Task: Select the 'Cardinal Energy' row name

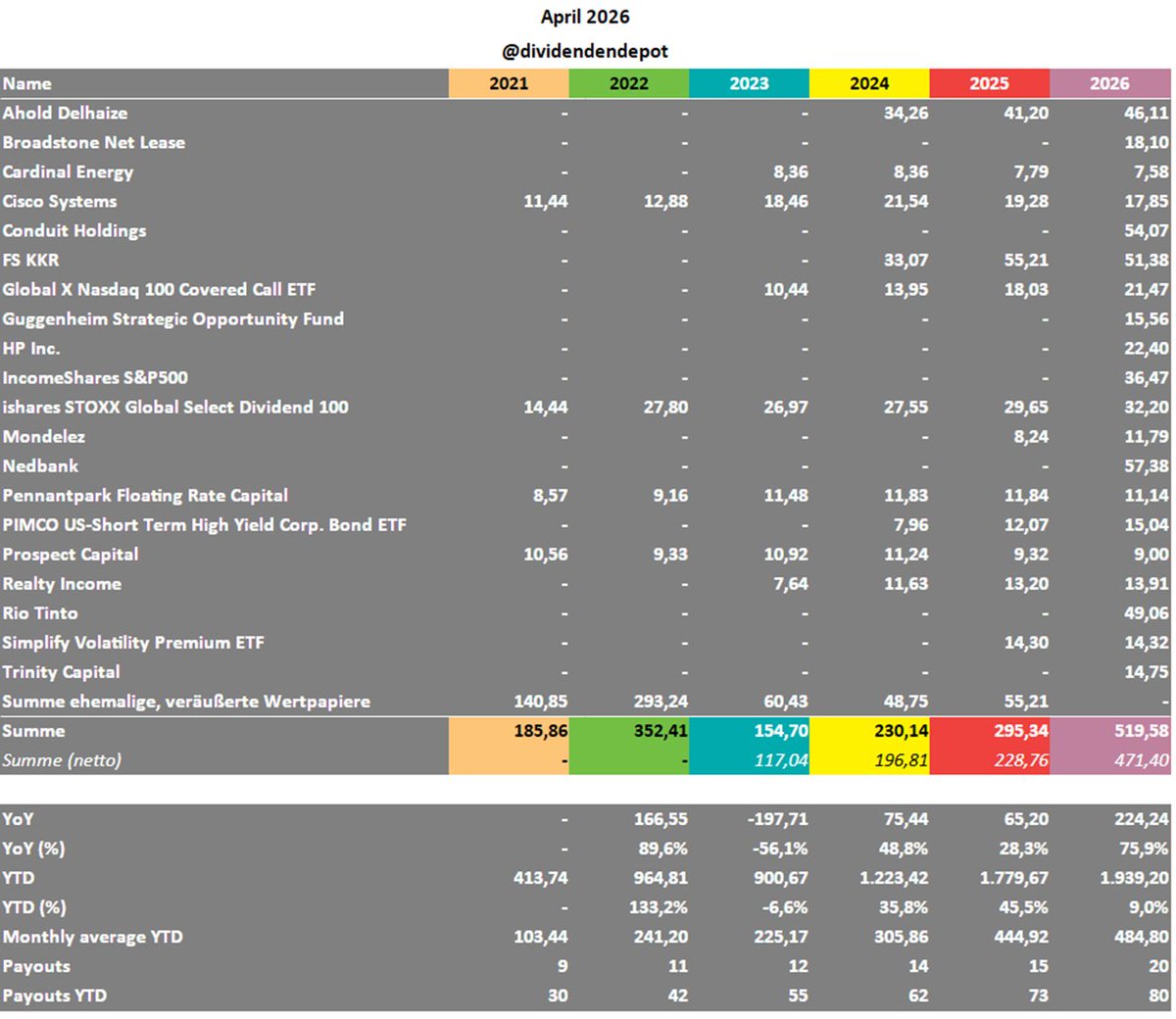Action: click(x=68, y=171)
